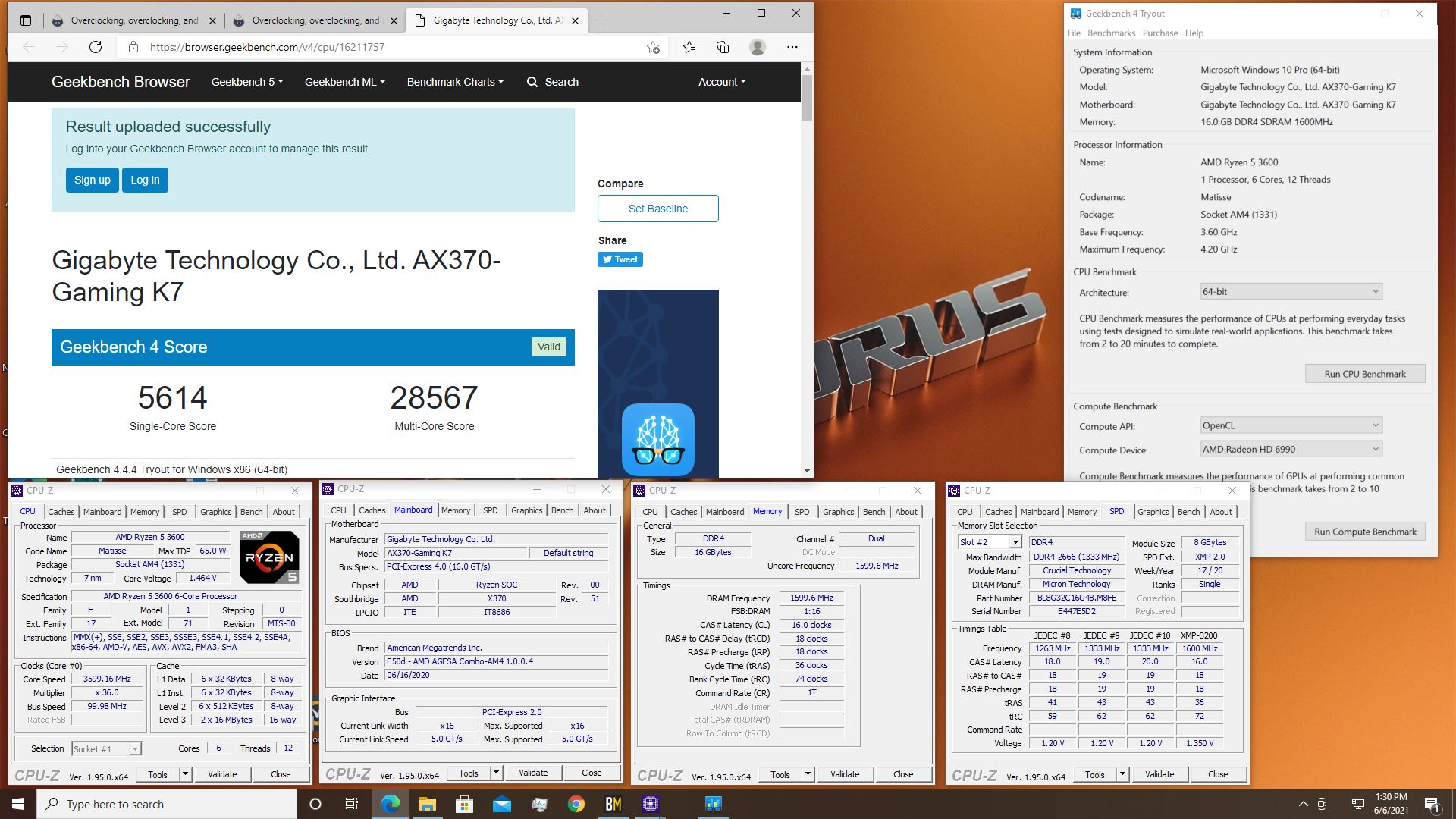The width and height of the screenshot is (1456, 819).
Task: Click the Tweet share button
Action: pos(620,259)
